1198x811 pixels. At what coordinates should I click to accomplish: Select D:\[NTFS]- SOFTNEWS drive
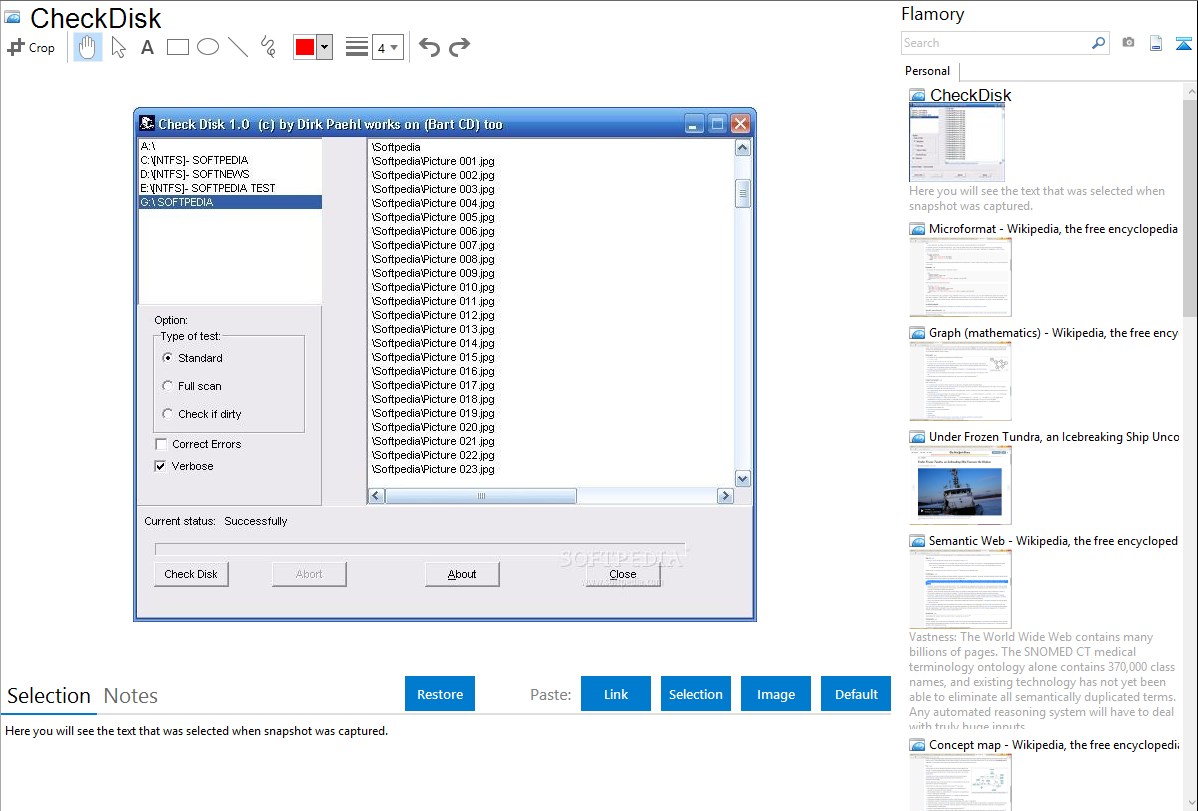(230, 174)
